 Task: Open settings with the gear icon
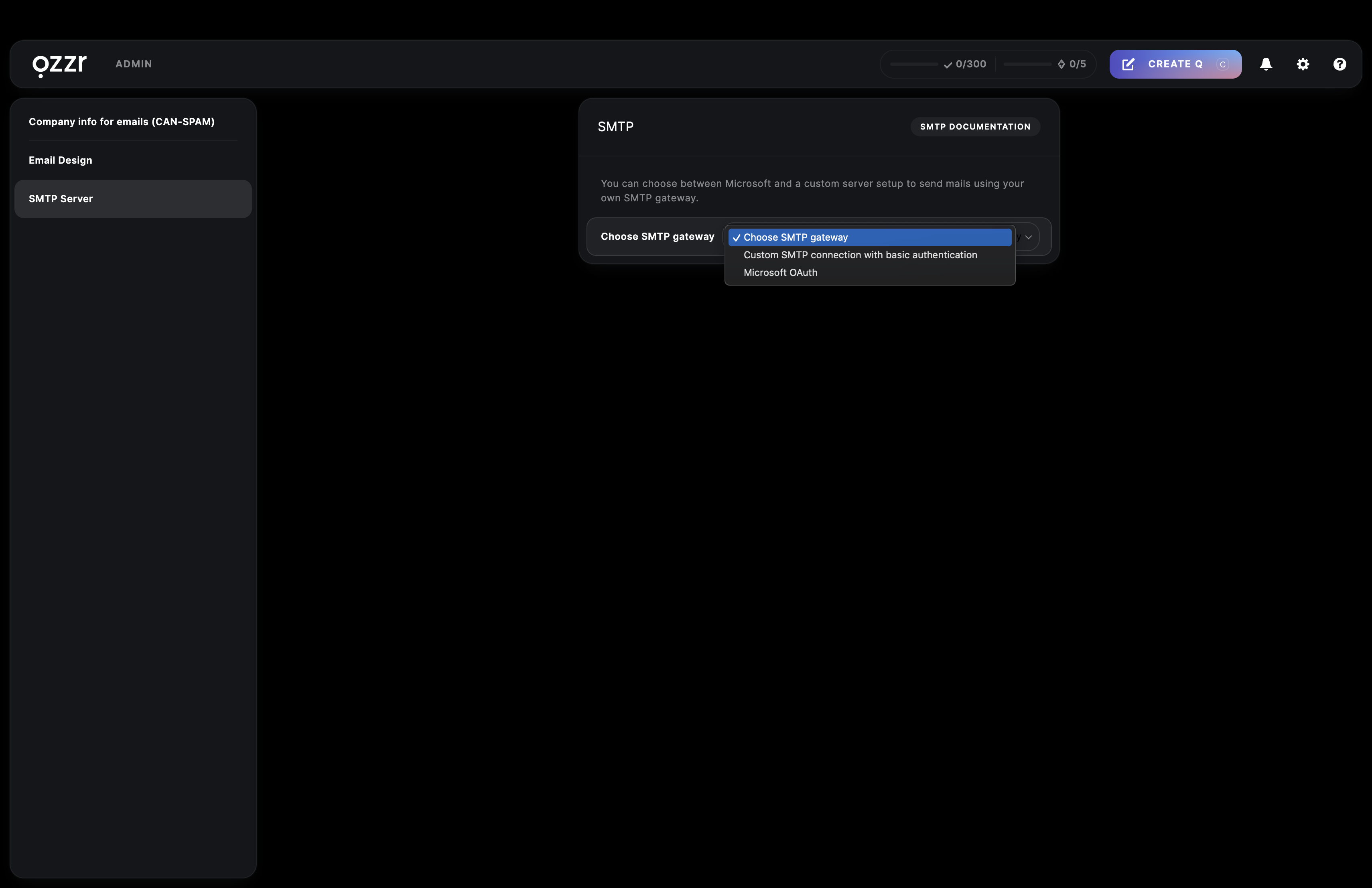point(1302,64)
